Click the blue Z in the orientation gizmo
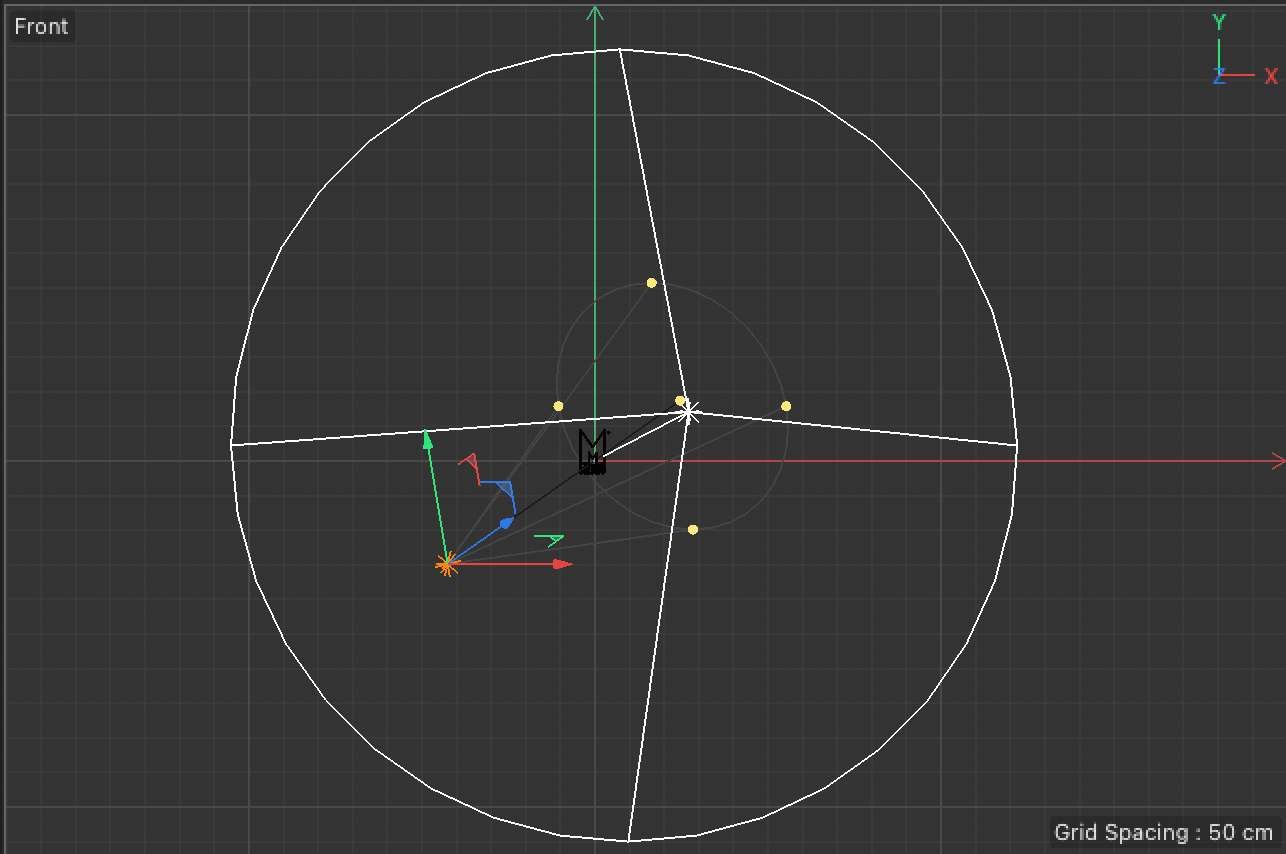Screen dimensions: 1286x854 click(1218, 77)
